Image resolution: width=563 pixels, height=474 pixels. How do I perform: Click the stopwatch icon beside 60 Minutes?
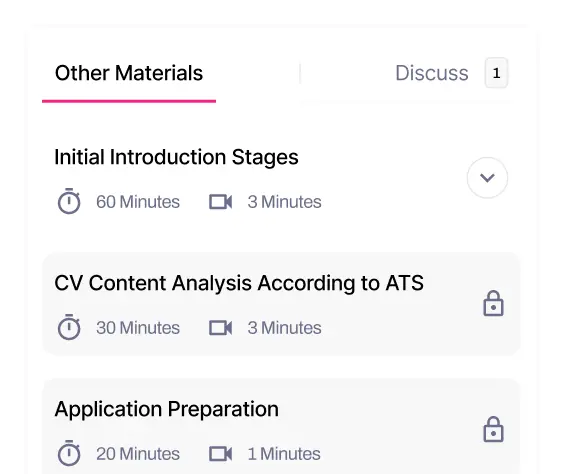click(x=69, y=201)
